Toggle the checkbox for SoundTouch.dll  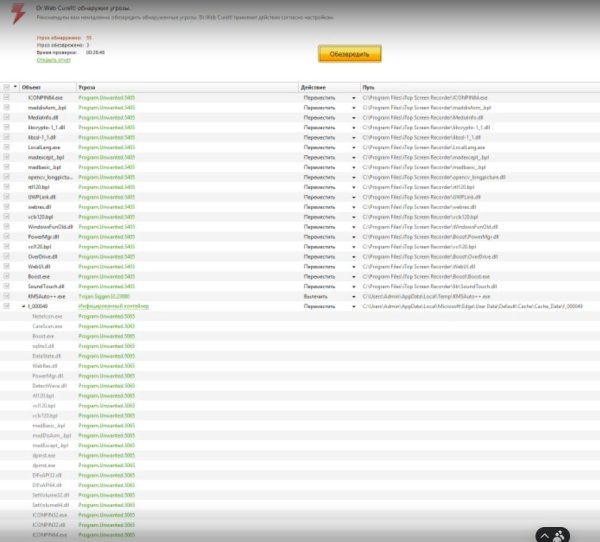[x=7, y=286]
